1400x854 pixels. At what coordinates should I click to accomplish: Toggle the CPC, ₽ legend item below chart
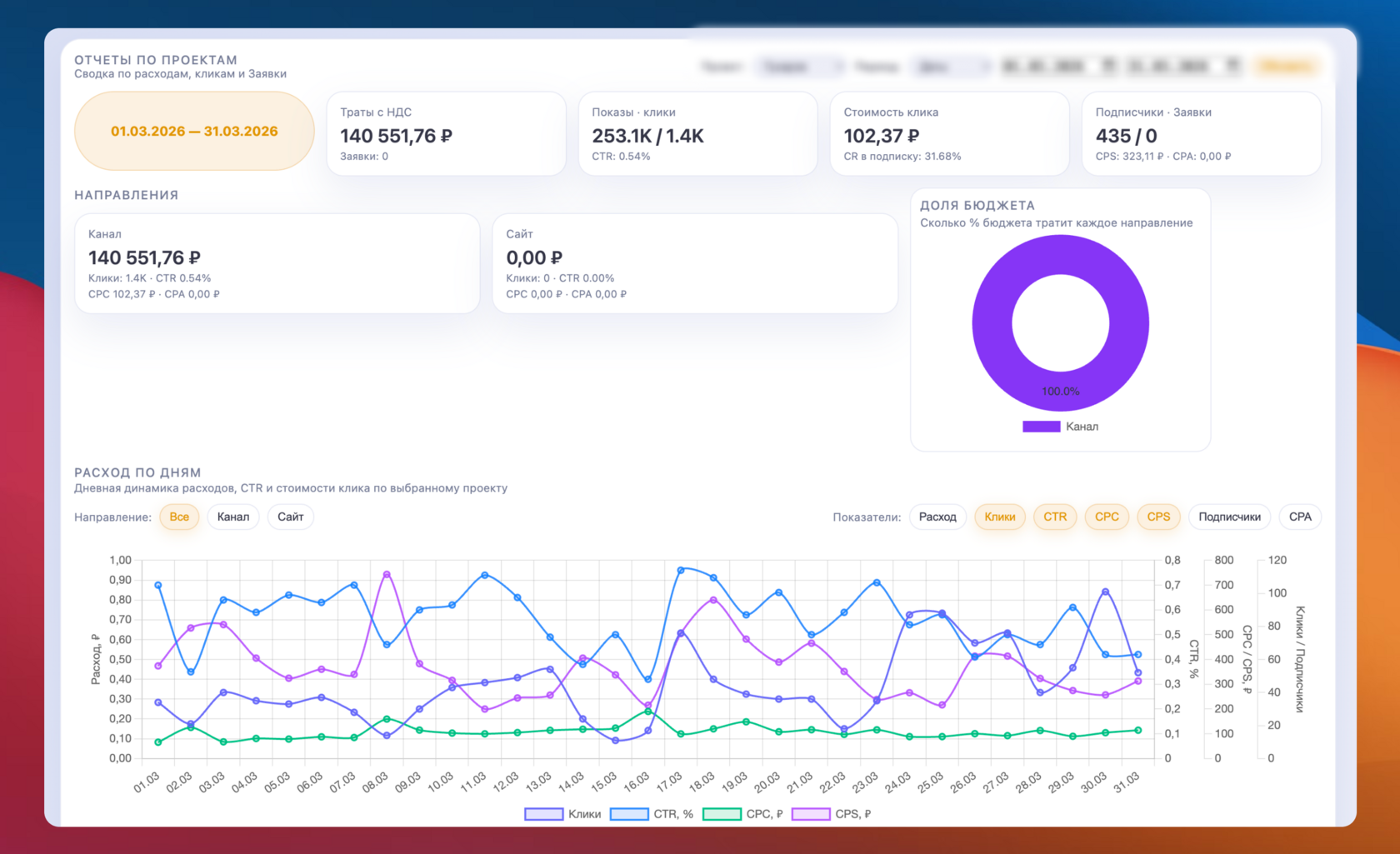pyautogui.click(x=743, y=814)
